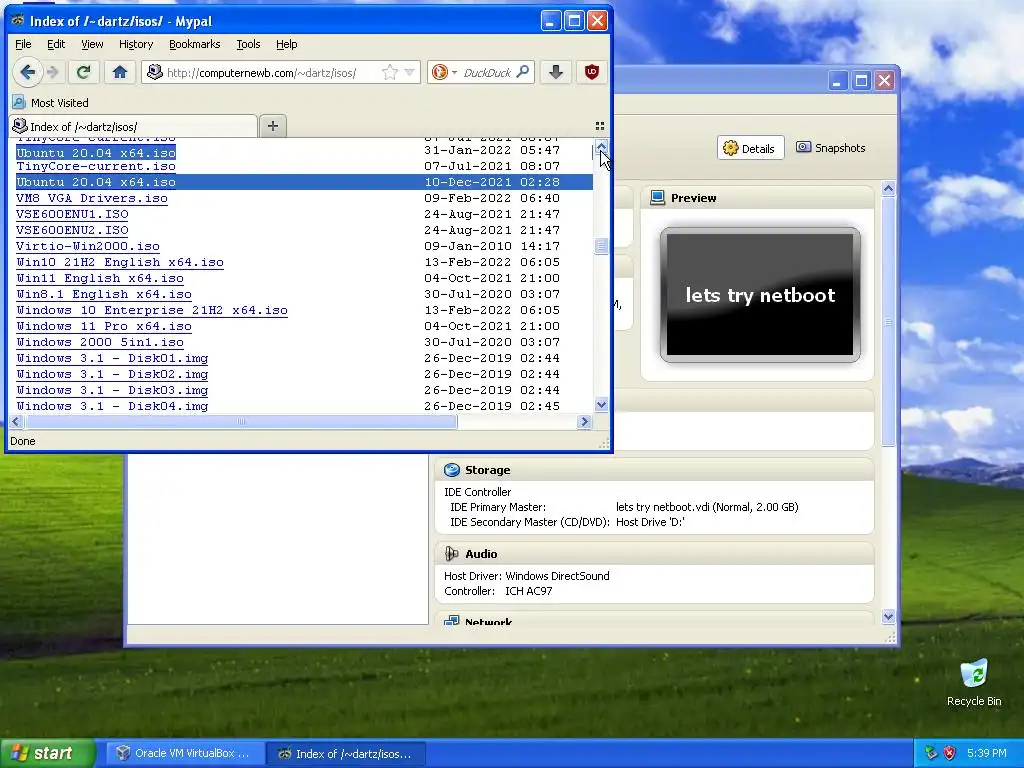Click the Index of /~dartz/isos taskbar button
Image resolution: width=1024 pixels, height=768 pixels.
346,754
